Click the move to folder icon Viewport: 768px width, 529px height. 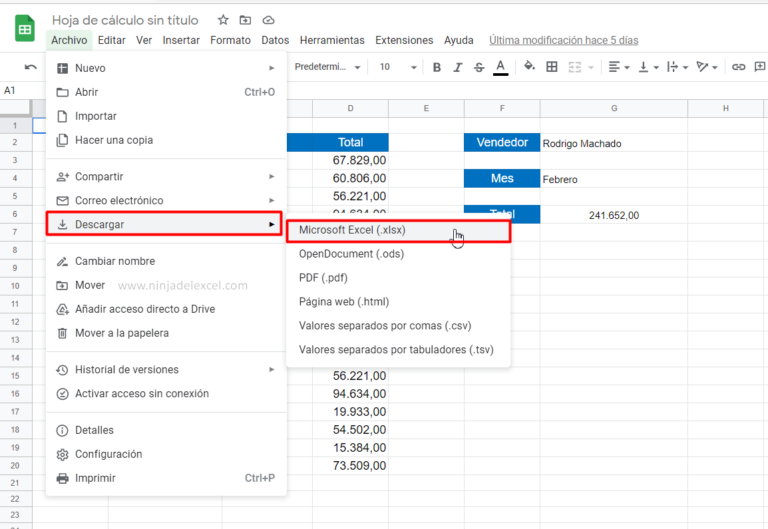click(x=245, y=20)
